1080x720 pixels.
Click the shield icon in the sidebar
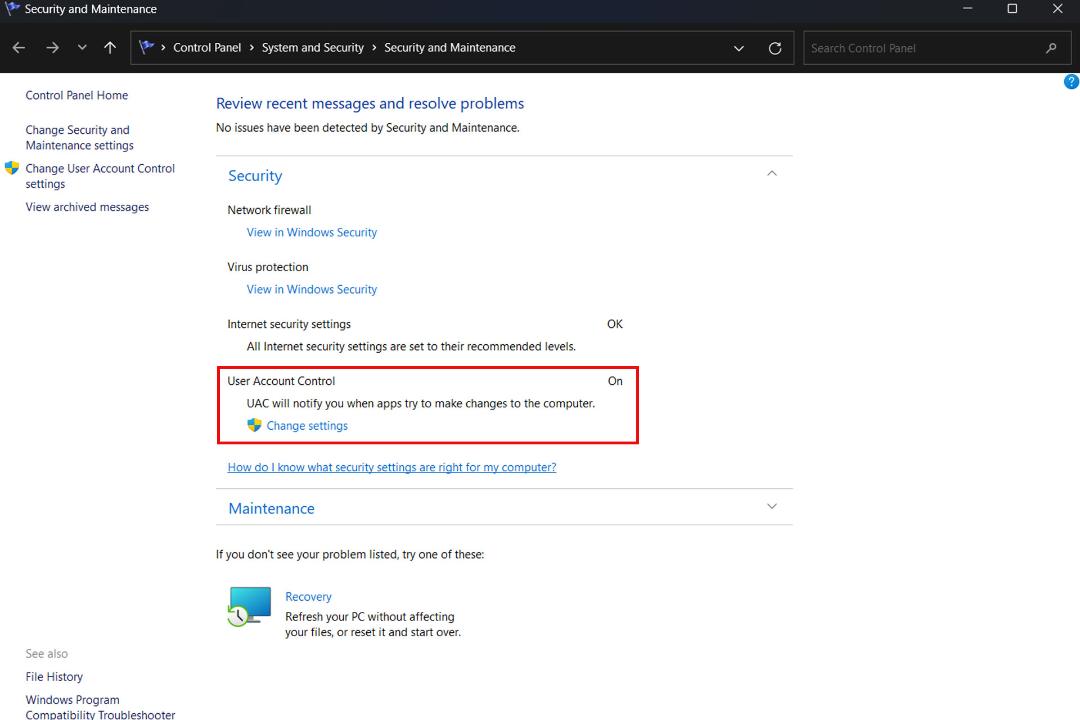coord(12,167)
